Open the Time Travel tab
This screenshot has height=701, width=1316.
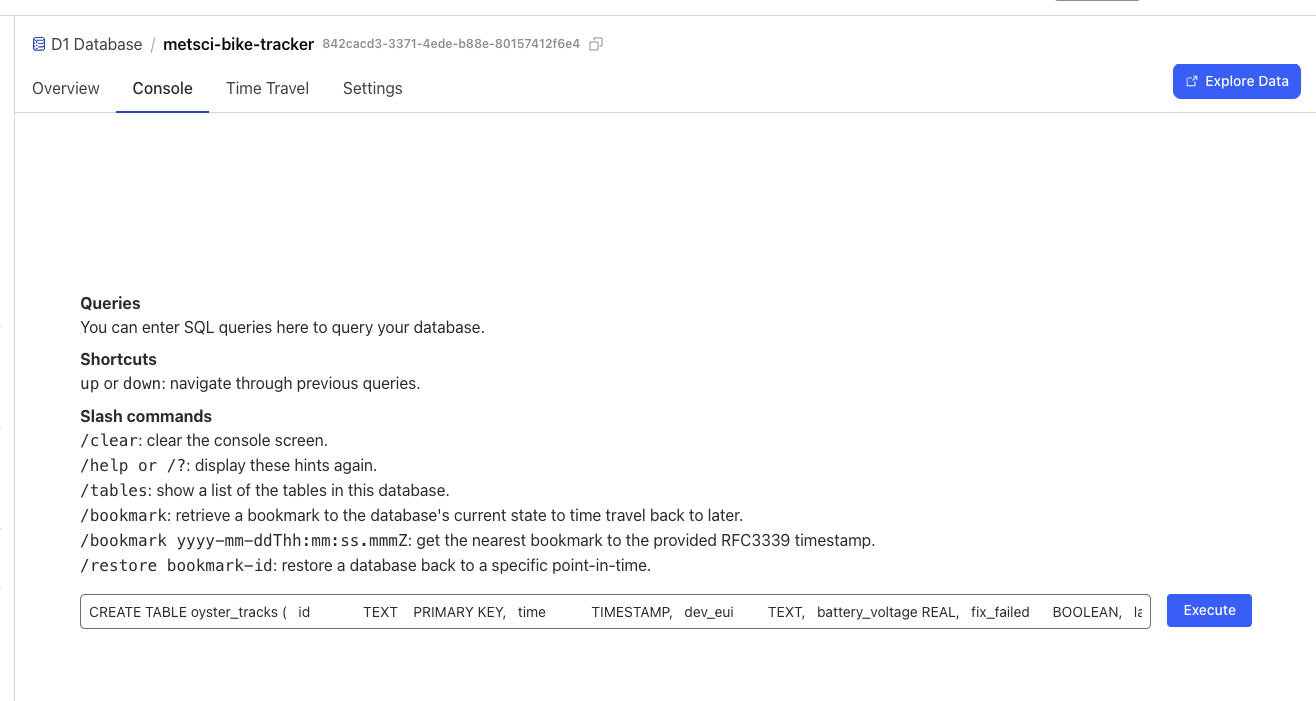coord(267,88)
